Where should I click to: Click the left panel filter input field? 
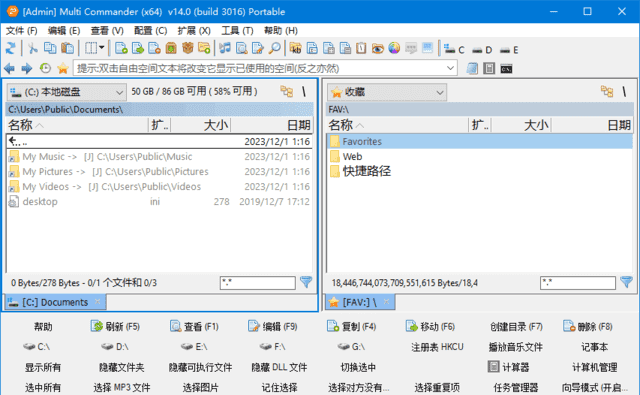(258, 283)
